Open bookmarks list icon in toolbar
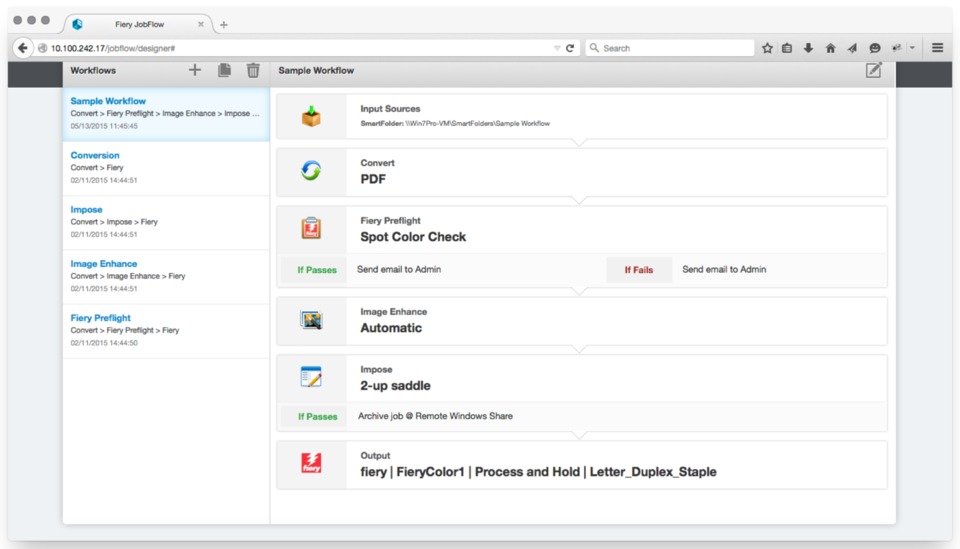 click(787, 48)
